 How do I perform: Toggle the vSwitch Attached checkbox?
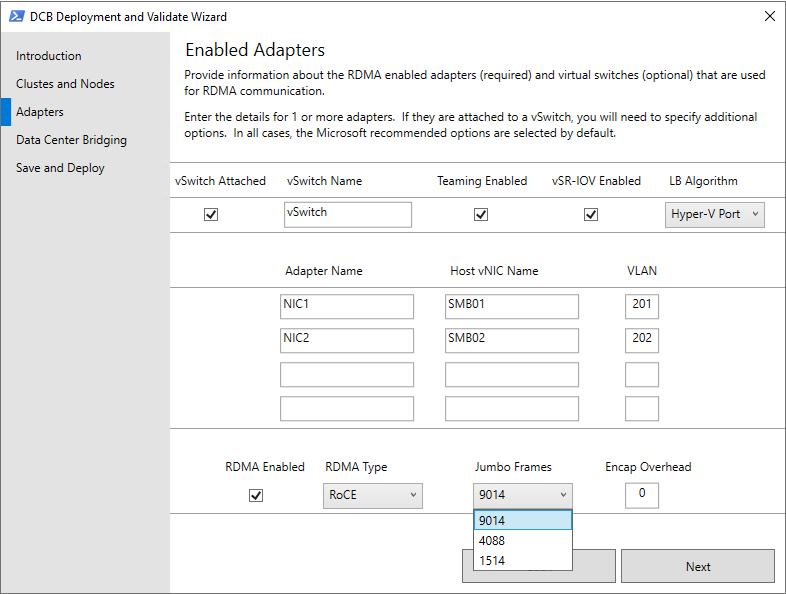(211, 214)
